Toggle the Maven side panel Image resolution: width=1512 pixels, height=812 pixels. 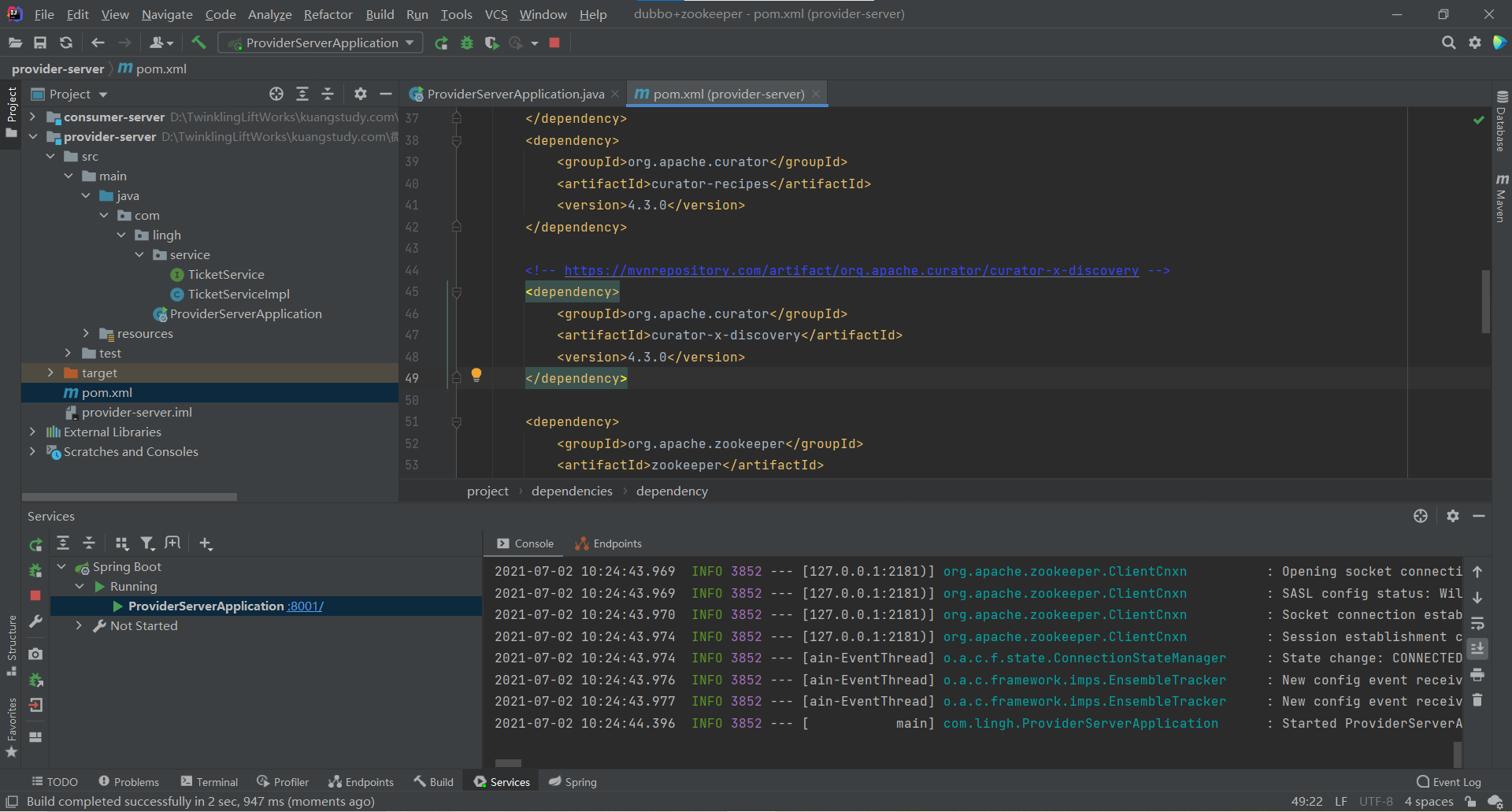[x=1502, y=198]
